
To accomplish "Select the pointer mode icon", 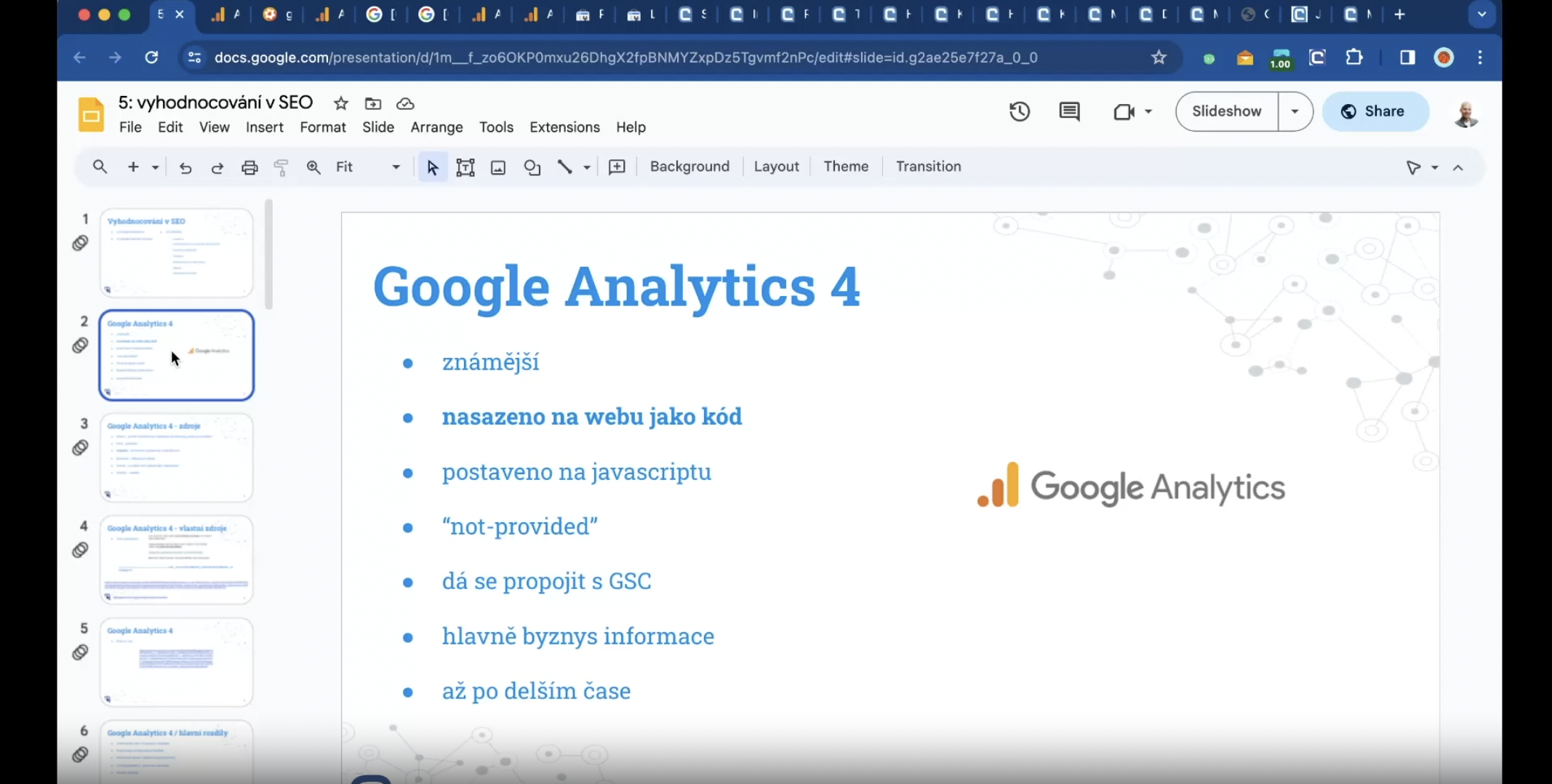I will (1413, 167).
